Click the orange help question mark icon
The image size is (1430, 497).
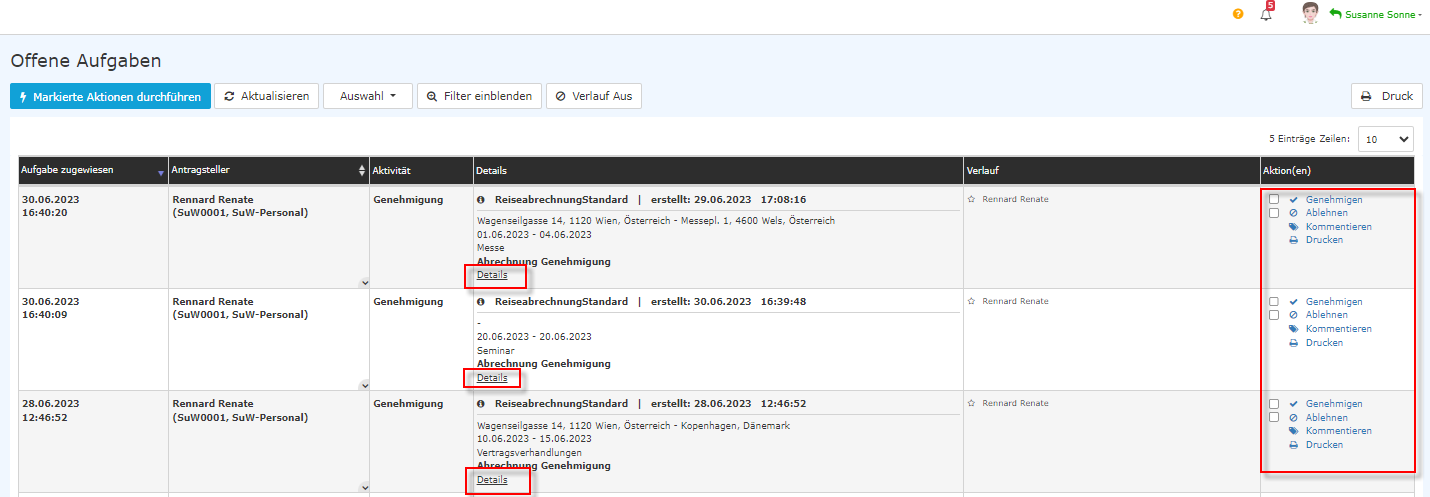pos(1238,14)
